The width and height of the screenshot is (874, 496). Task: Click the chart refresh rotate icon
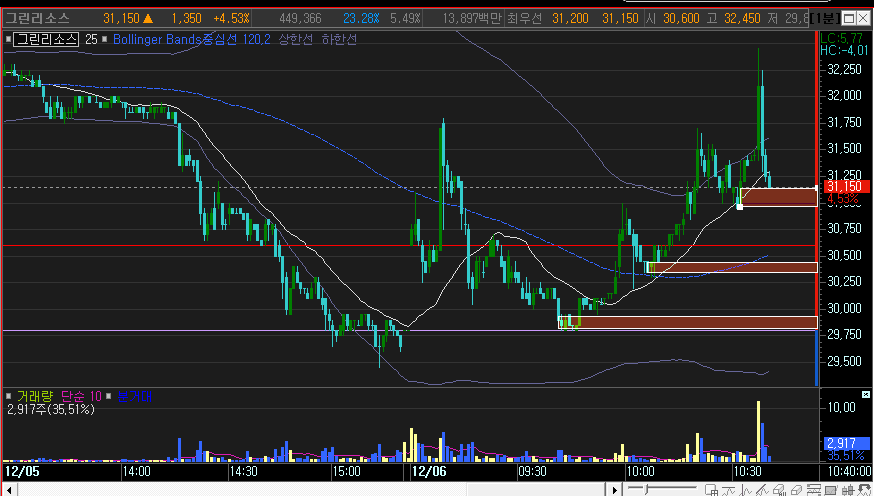click(865, 490)
